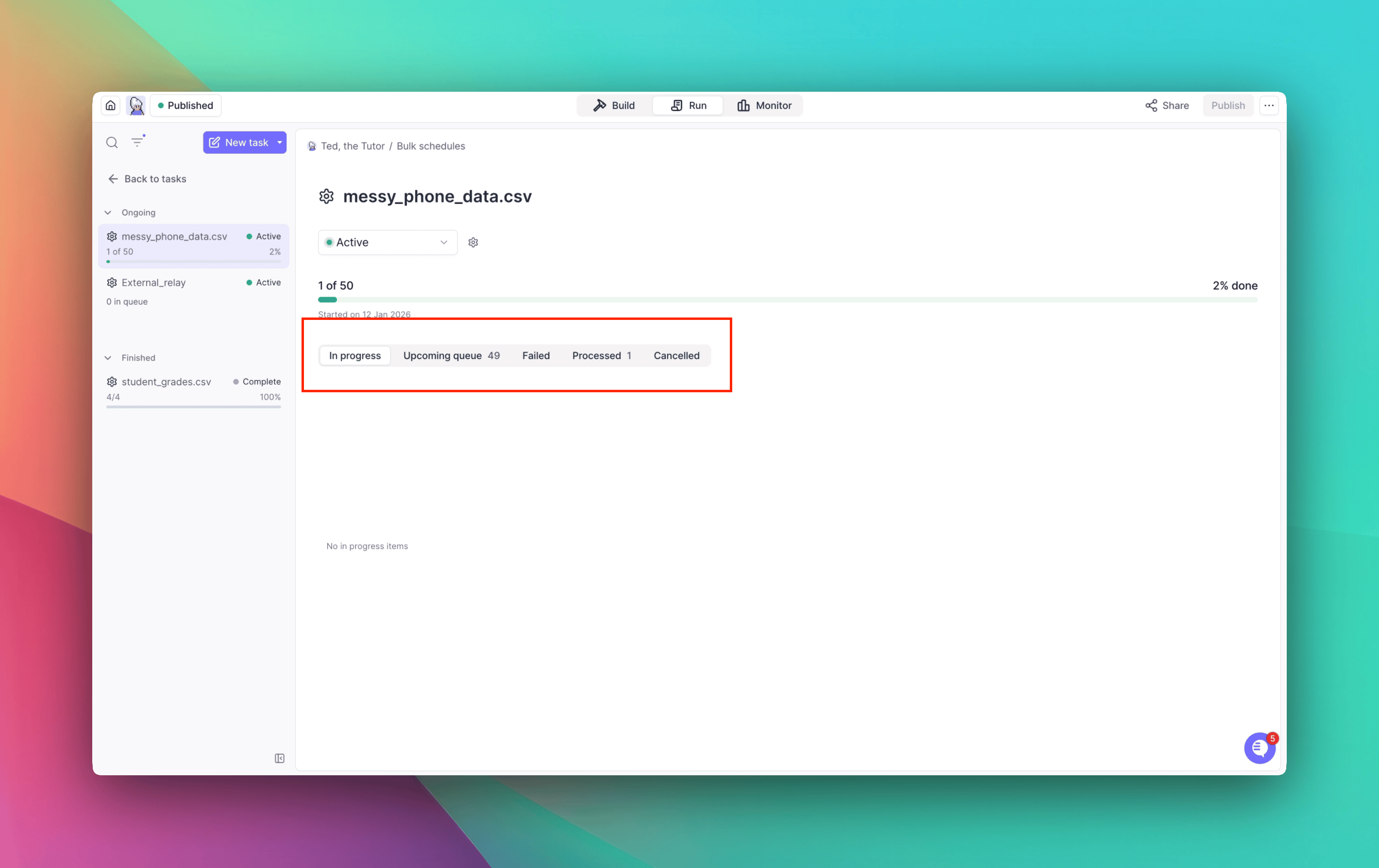Open the New task dropdown arrow

280,143
